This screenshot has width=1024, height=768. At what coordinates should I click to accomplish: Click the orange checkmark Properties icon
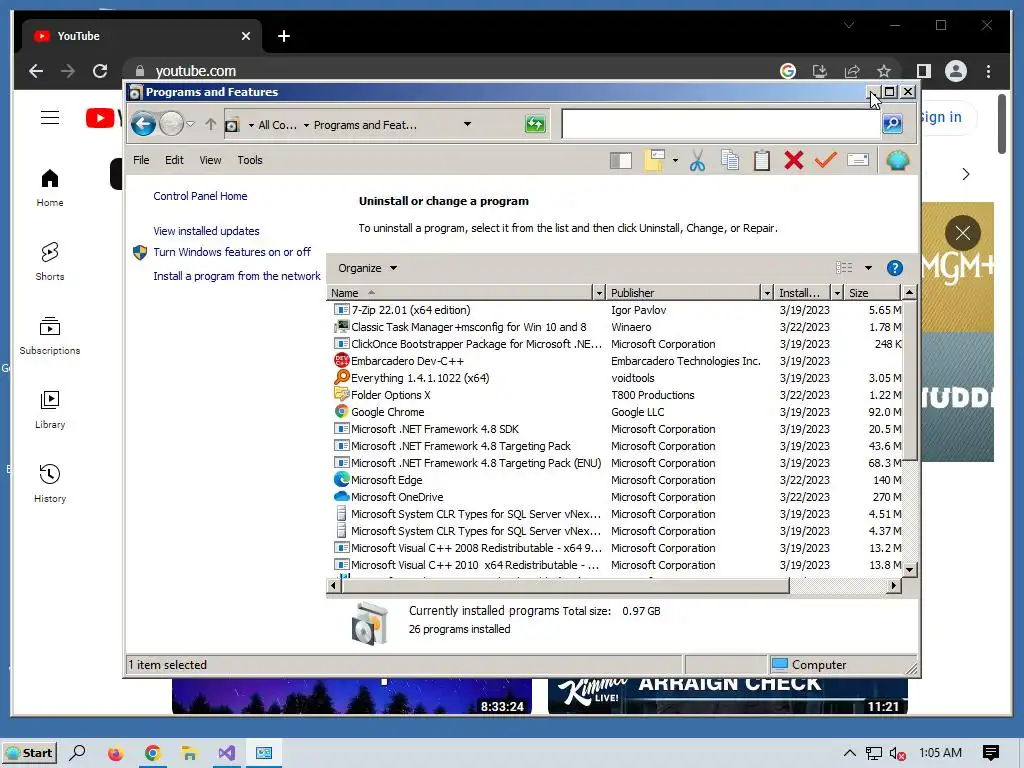[x=825, y=160]
